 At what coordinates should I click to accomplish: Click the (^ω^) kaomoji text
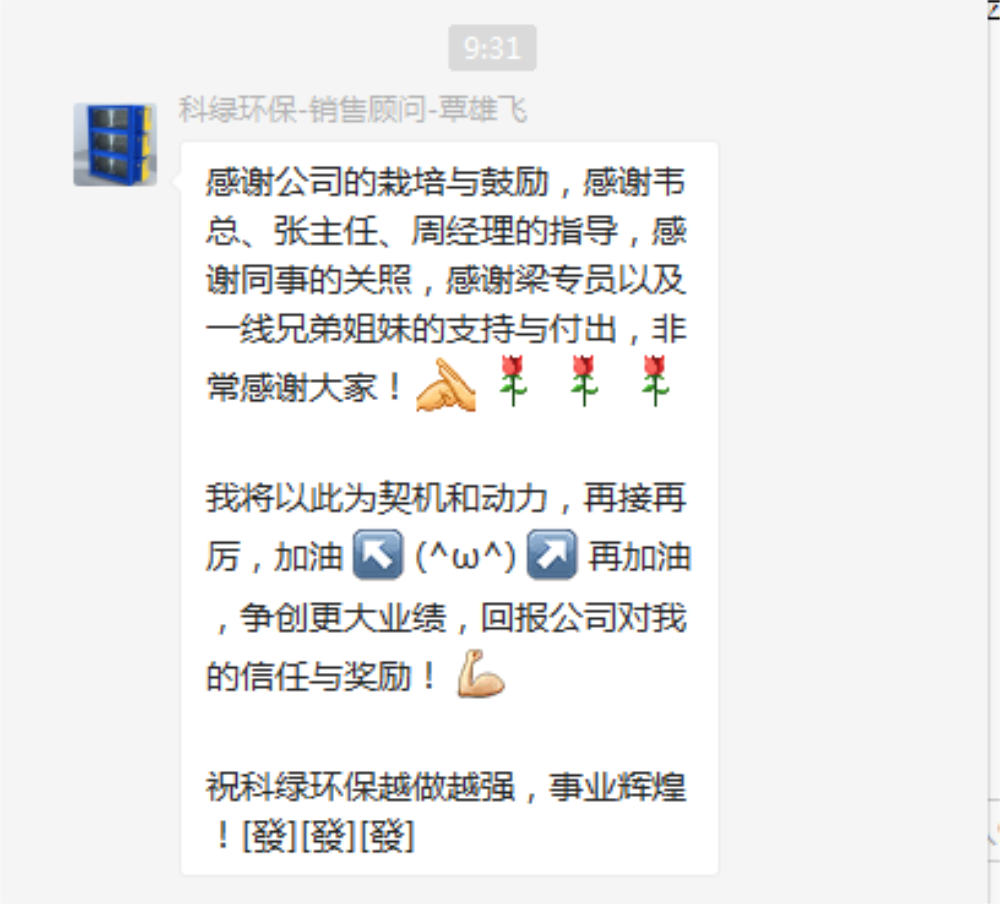click(465, 556)
